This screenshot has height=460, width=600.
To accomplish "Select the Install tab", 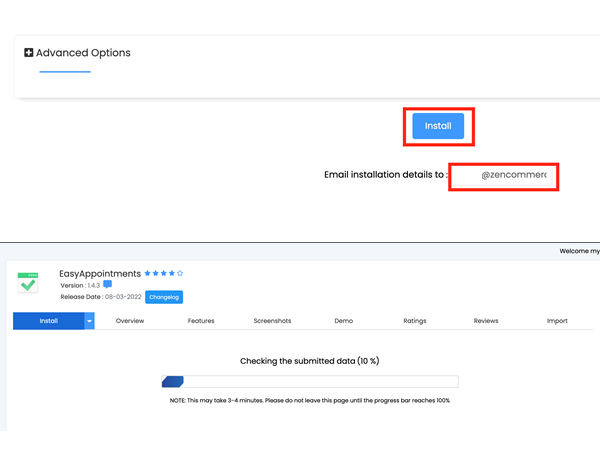I will point(49,321).
